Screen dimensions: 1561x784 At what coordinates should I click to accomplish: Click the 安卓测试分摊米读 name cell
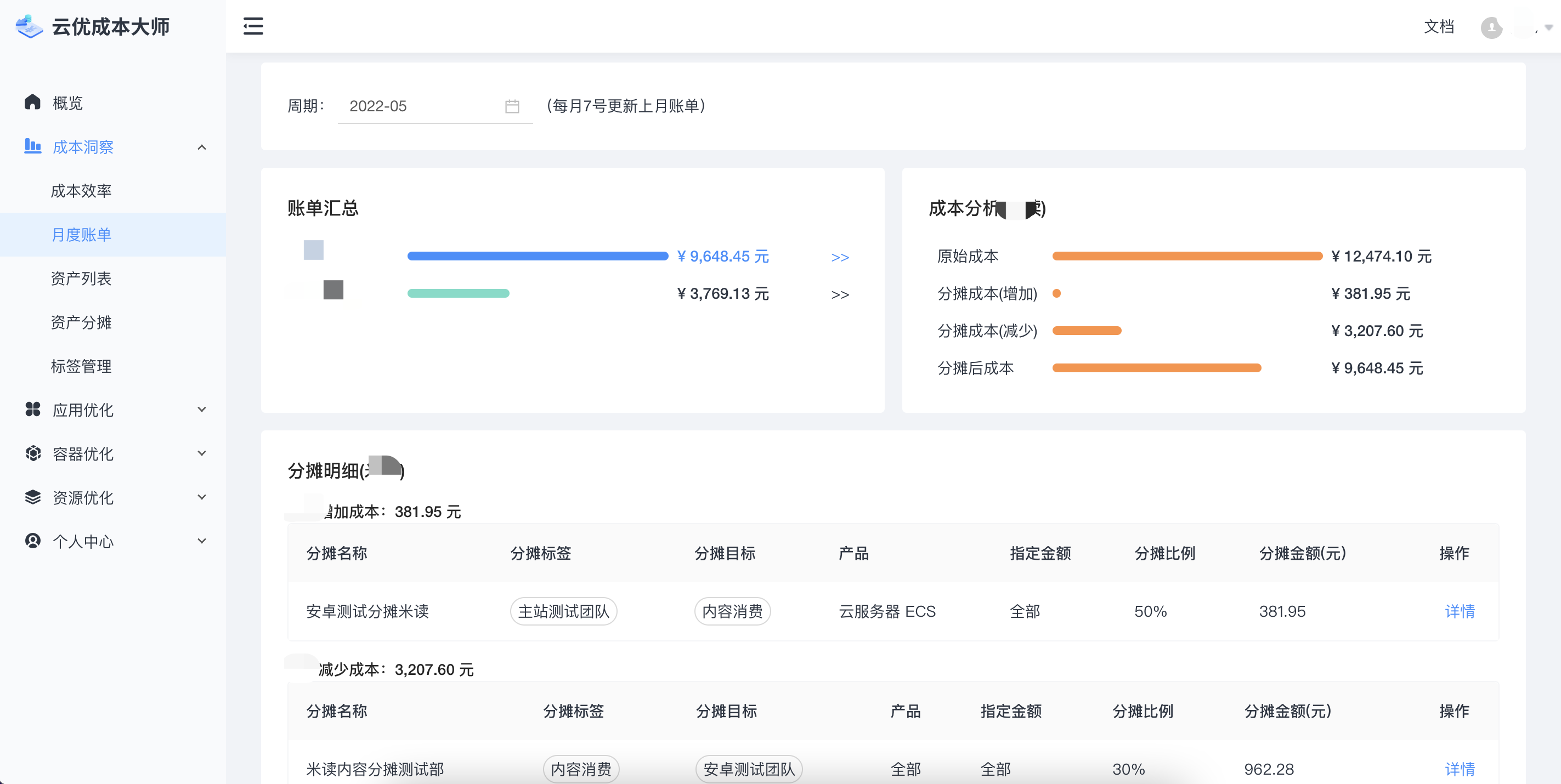(367, 611)
